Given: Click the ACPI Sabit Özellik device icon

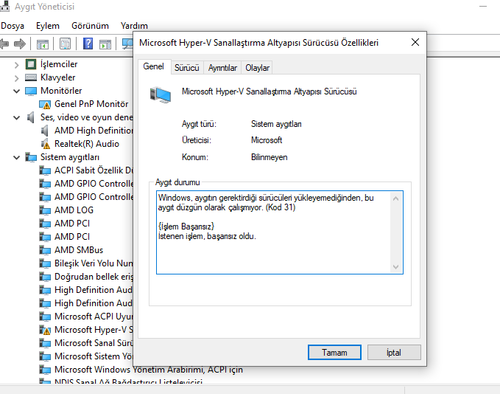Looking at the screenshot, I should (x=45, y=171).
